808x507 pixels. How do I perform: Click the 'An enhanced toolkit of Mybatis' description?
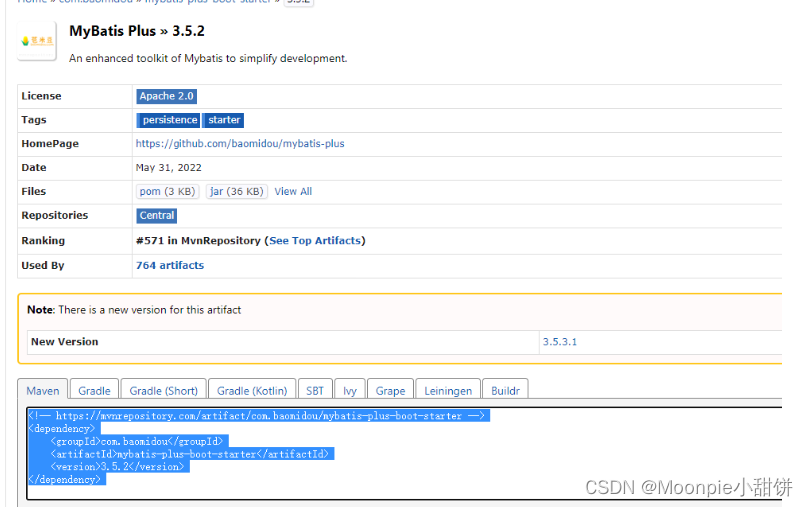click(208, 58)
